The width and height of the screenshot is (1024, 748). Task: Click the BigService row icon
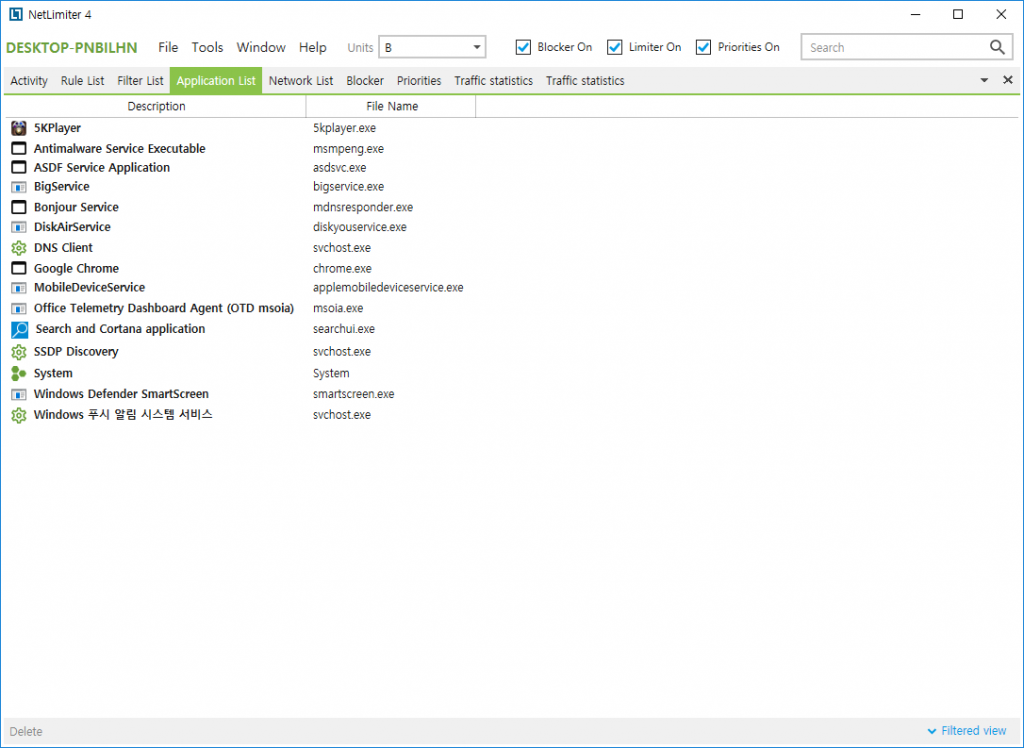(19, 187)
